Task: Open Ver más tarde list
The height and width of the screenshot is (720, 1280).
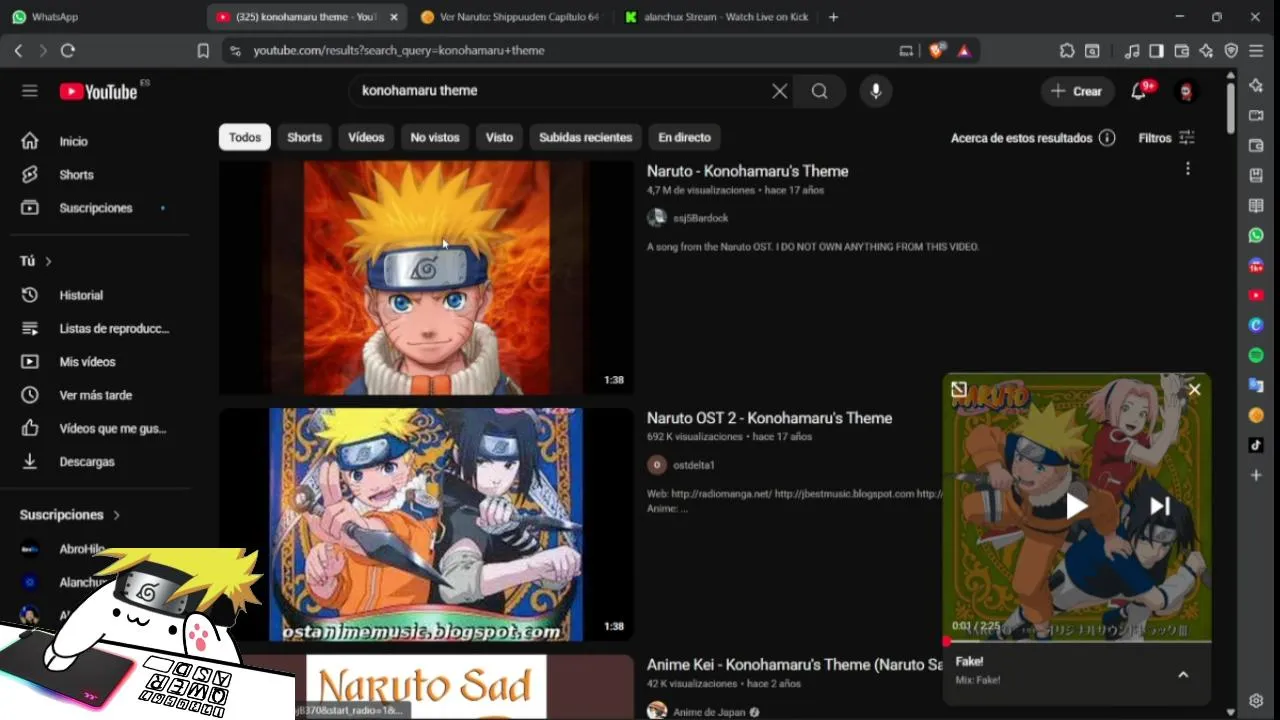Action: 95,395
